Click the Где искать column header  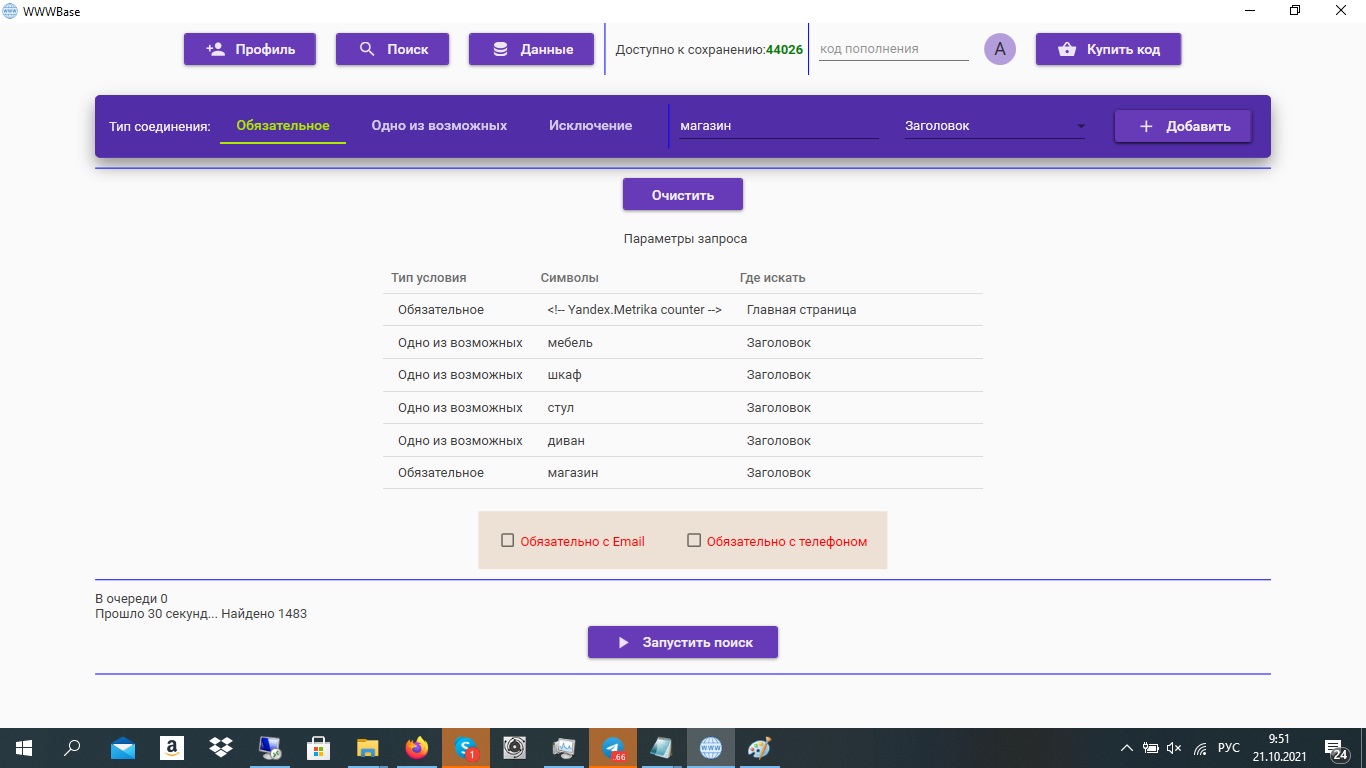point(772,278)
